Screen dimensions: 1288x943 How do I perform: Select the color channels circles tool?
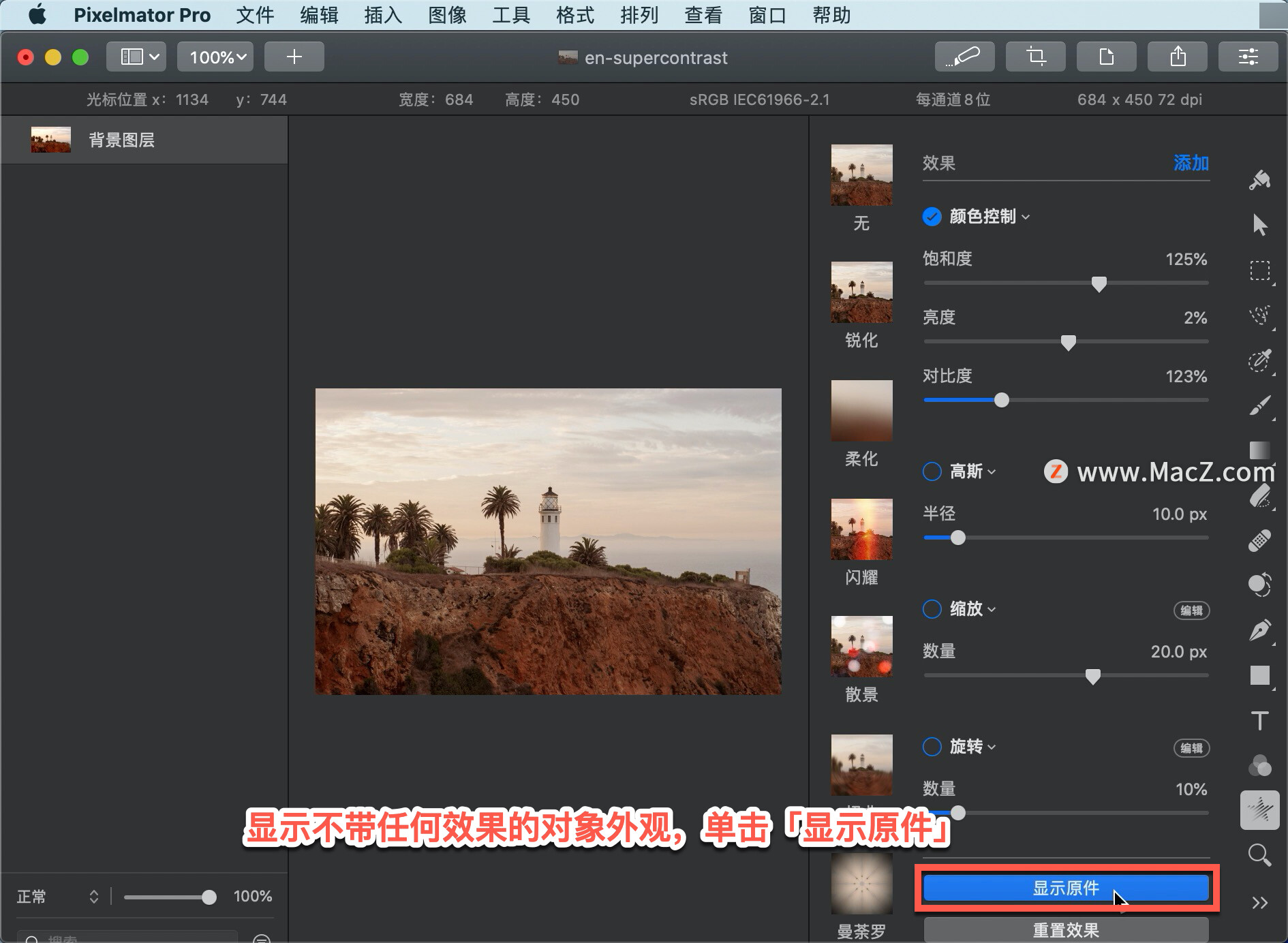coord(1259,765)
